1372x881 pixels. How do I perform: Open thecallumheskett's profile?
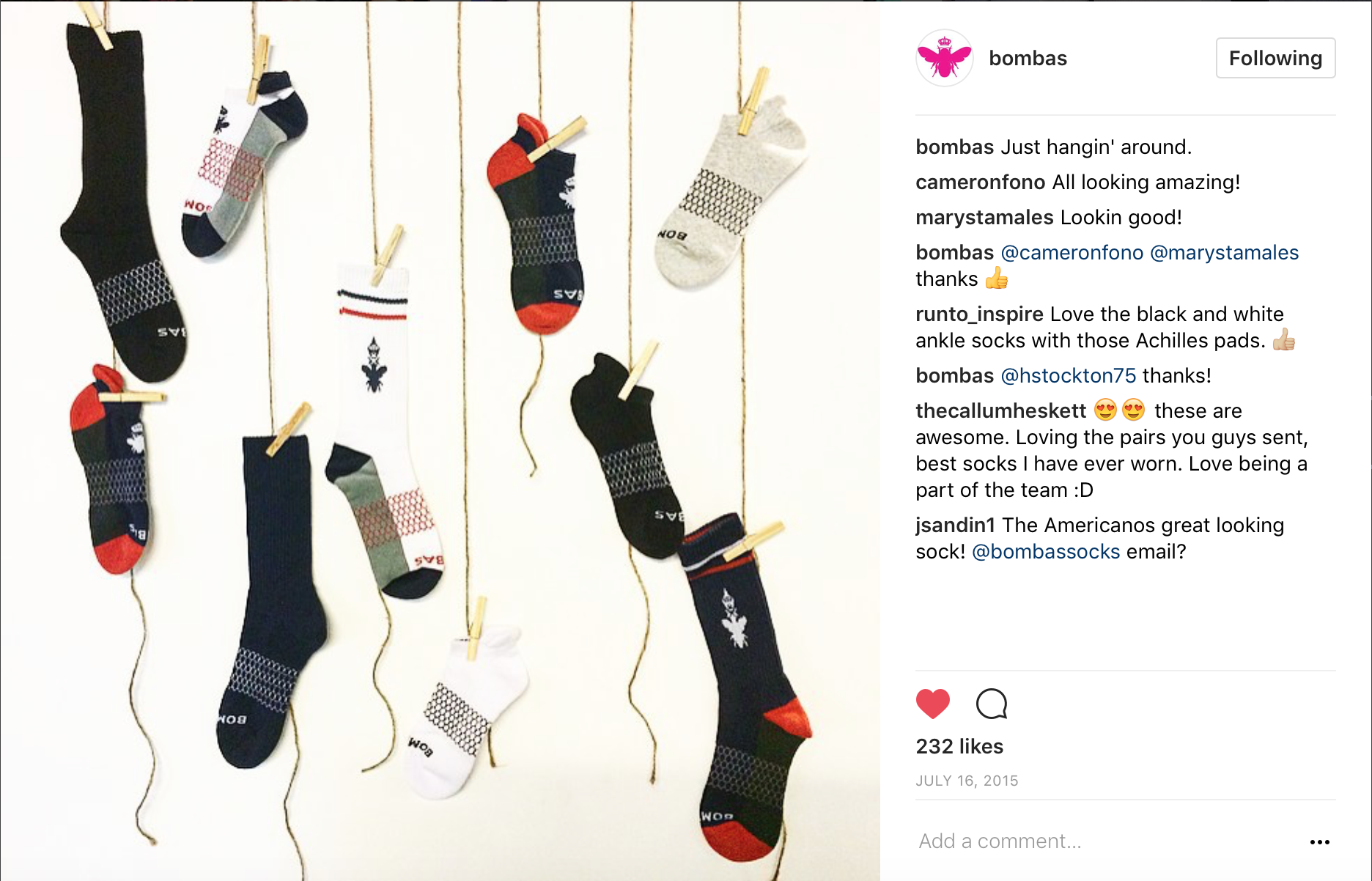tap(1000, 410)
